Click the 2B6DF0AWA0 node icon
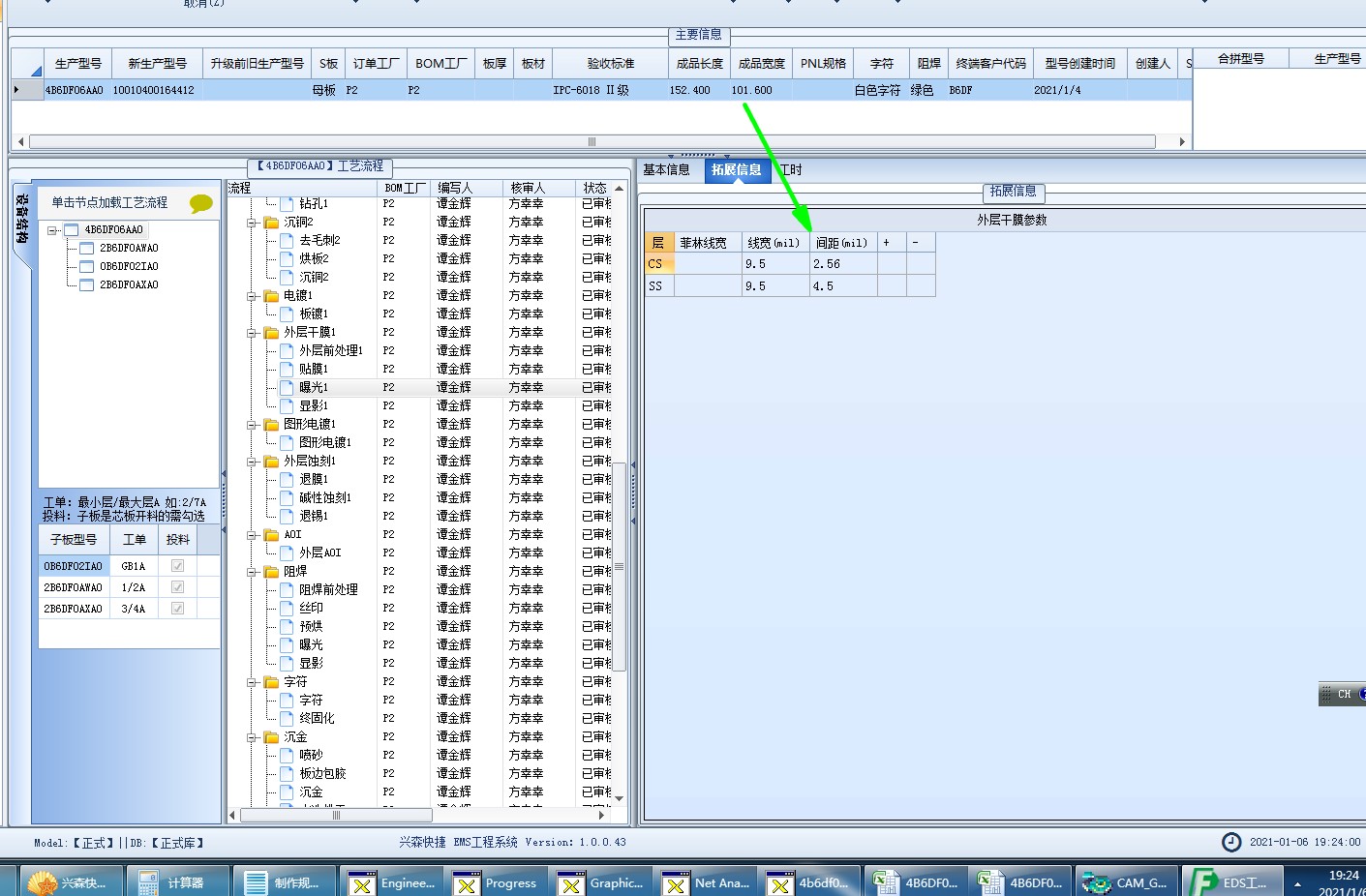Screen dimensions: 1366x896 point(87,248)
